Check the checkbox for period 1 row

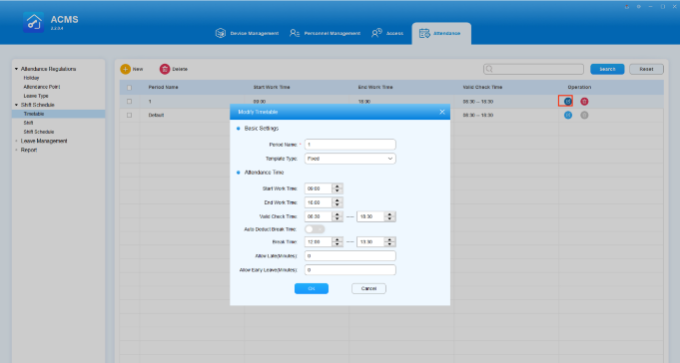[129, 101]
